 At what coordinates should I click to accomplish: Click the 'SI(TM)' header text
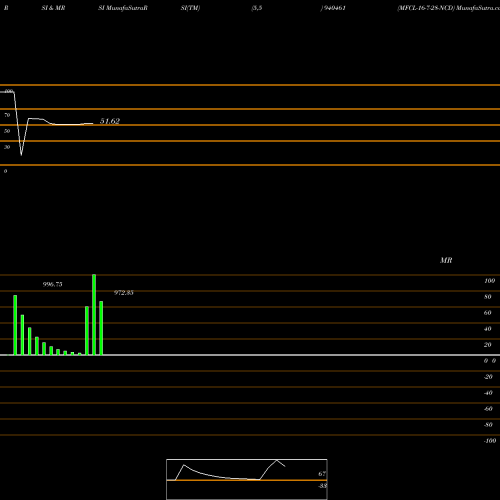[x=190, y=8]
